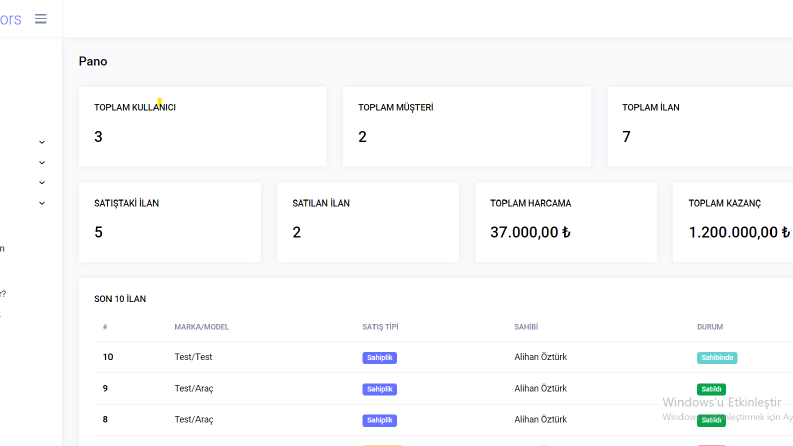Click the 1.200.000,00 ₺ earnings value
Image resolution: width=793 pixels, height=446 pixels.
[x=738, y=232]
